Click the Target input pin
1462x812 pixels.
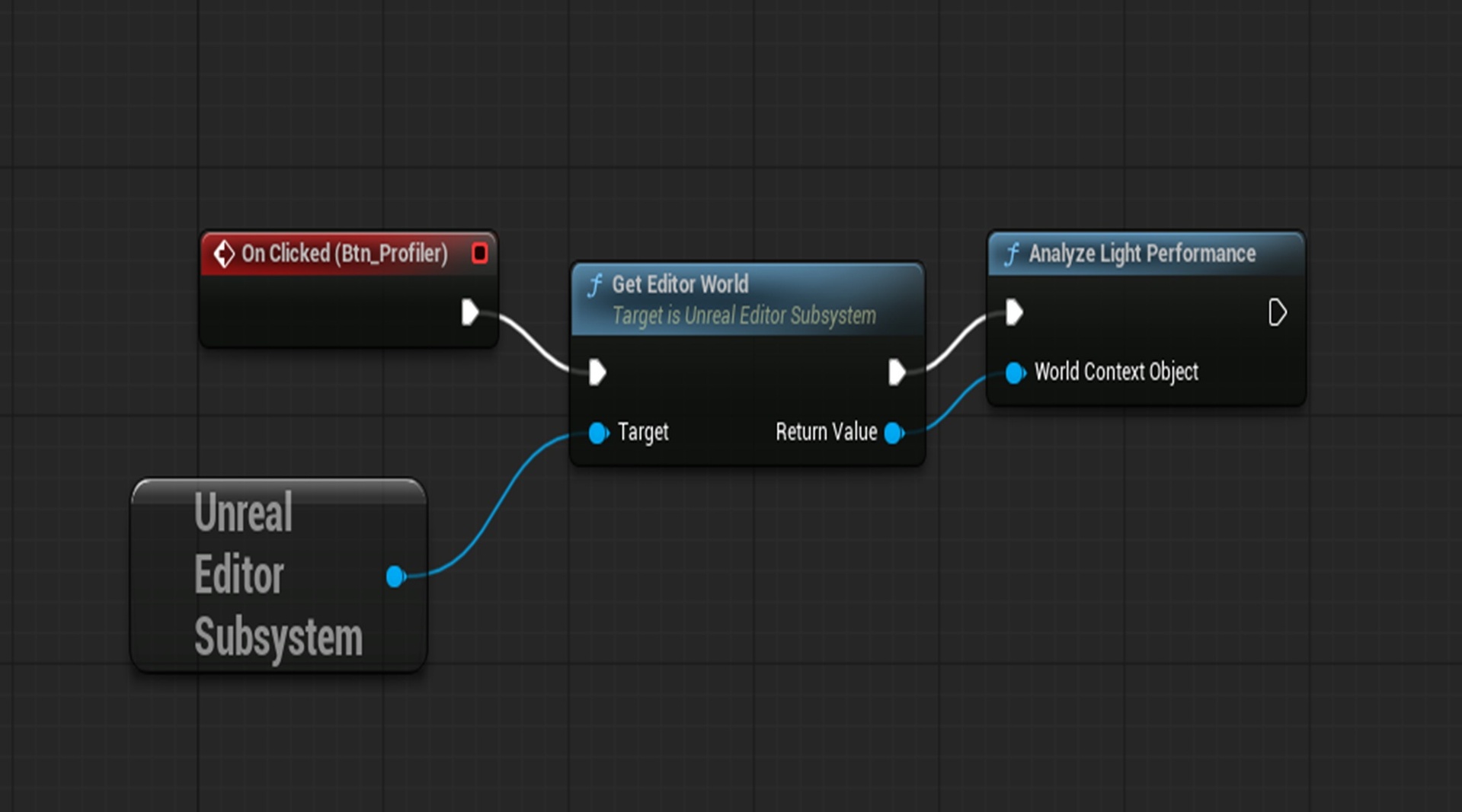(599, 433)
